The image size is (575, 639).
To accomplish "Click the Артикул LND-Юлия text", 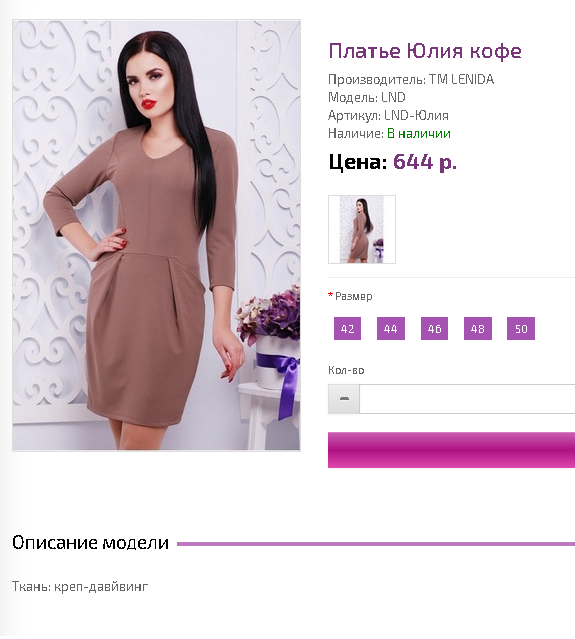I will (388, 116).
